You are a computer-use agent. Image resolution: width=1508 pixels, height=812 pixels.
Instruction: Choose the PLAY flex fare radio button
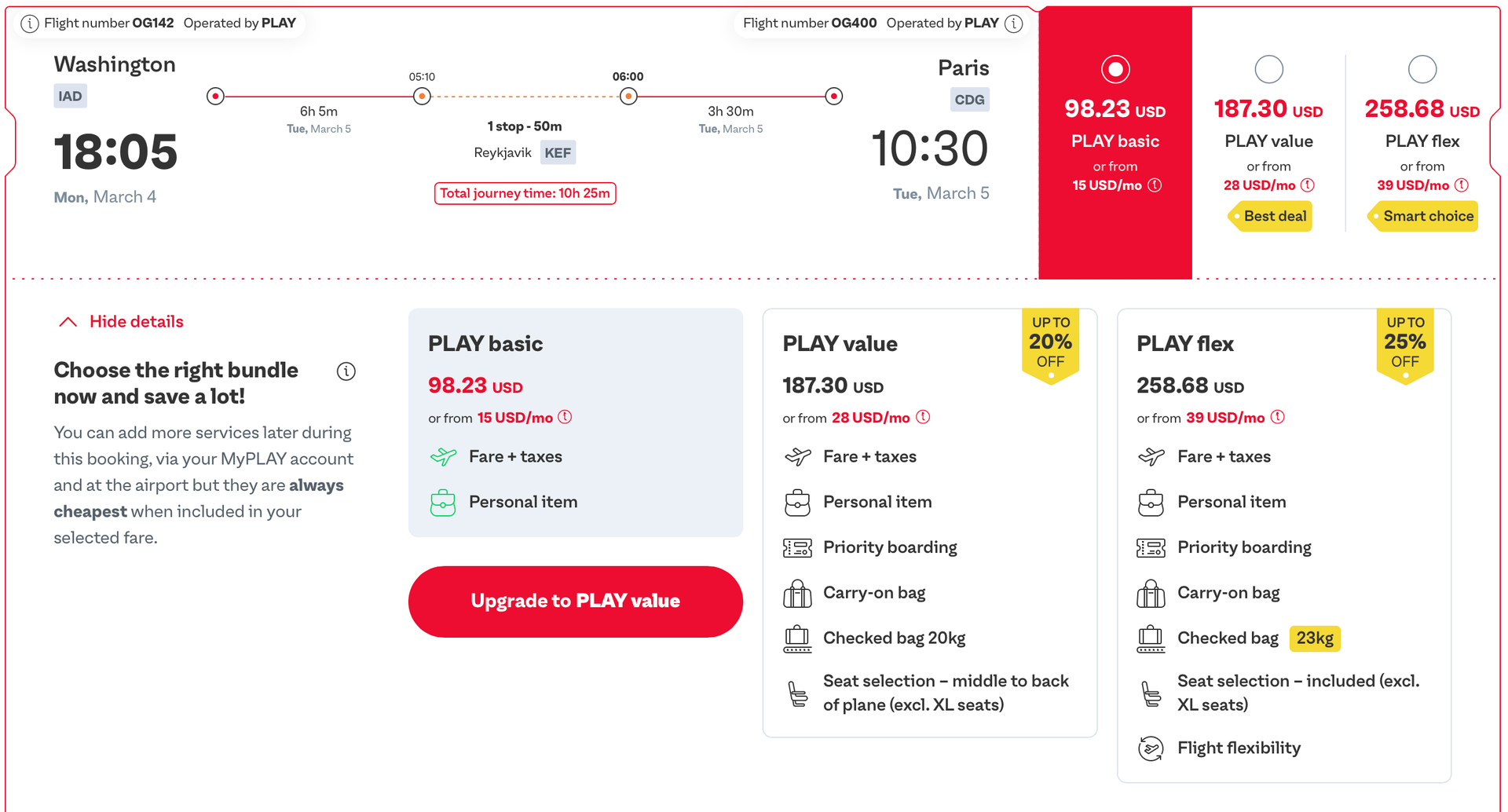tap(1422, 69)
